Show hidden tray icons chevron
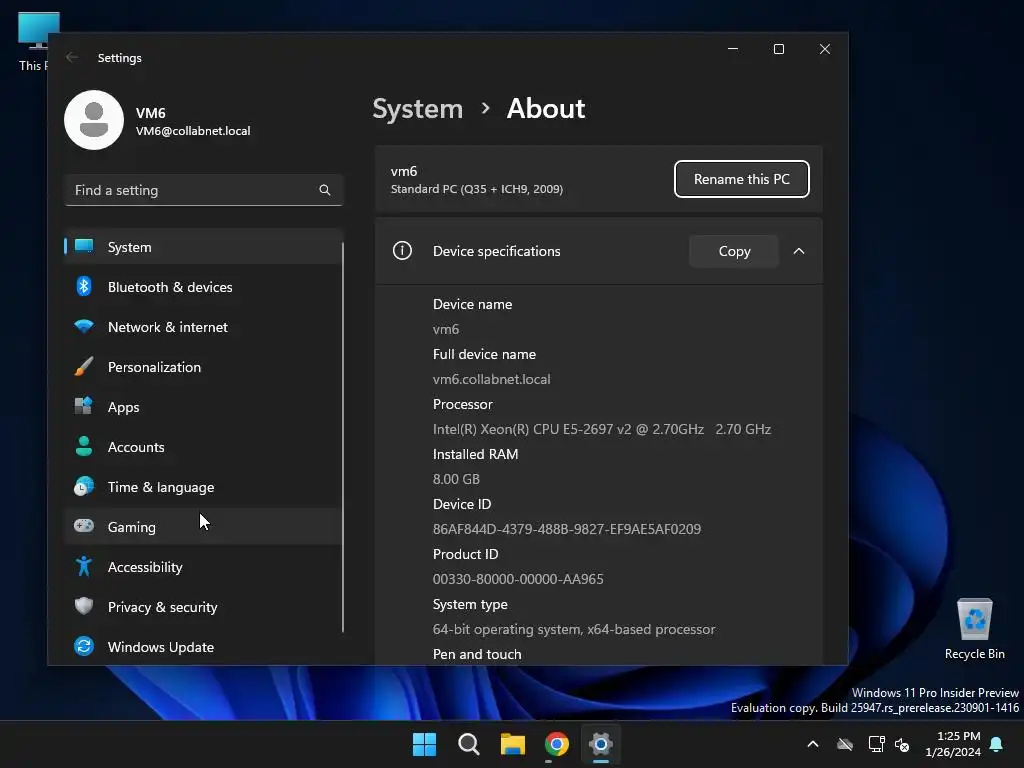The image size is (1024, 768). [813, 744]
